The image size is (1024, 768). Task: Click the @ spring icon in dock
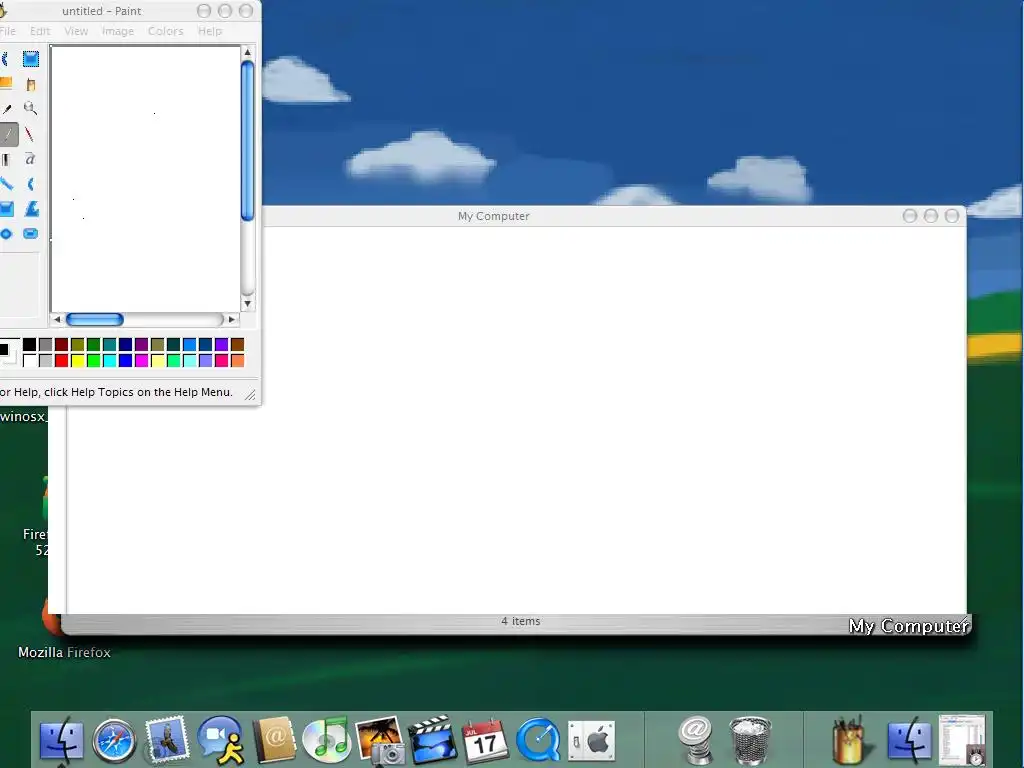point(695,740)
